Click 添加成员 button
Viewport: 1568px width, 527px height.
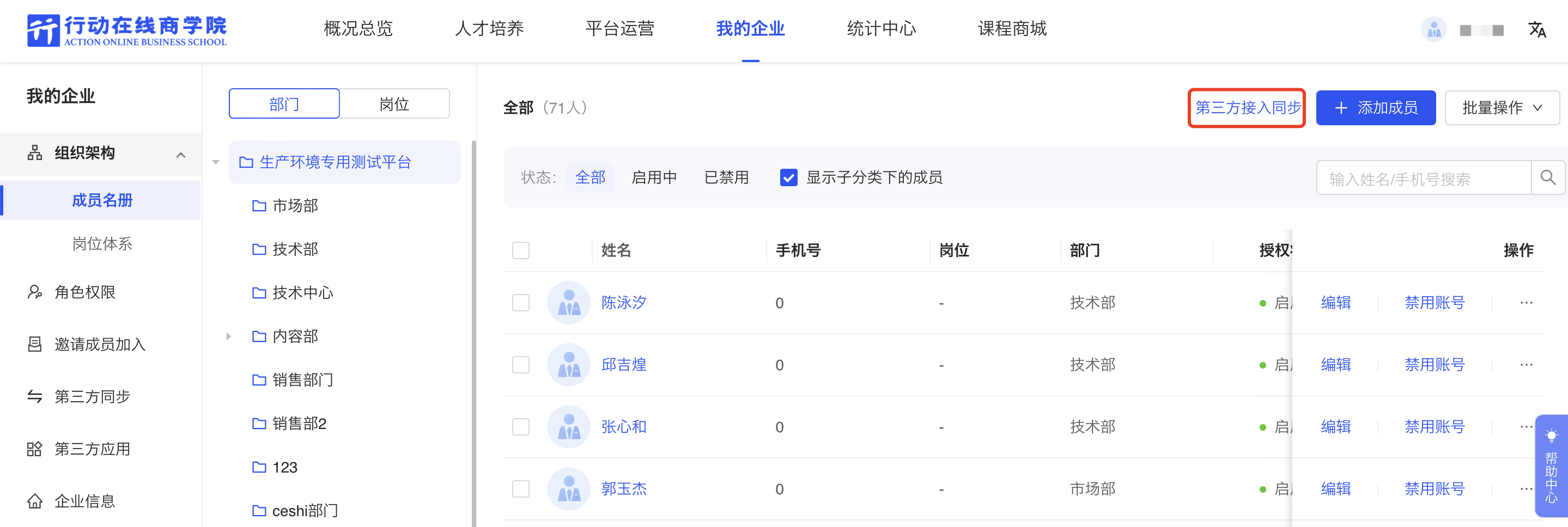[1376, 108]
